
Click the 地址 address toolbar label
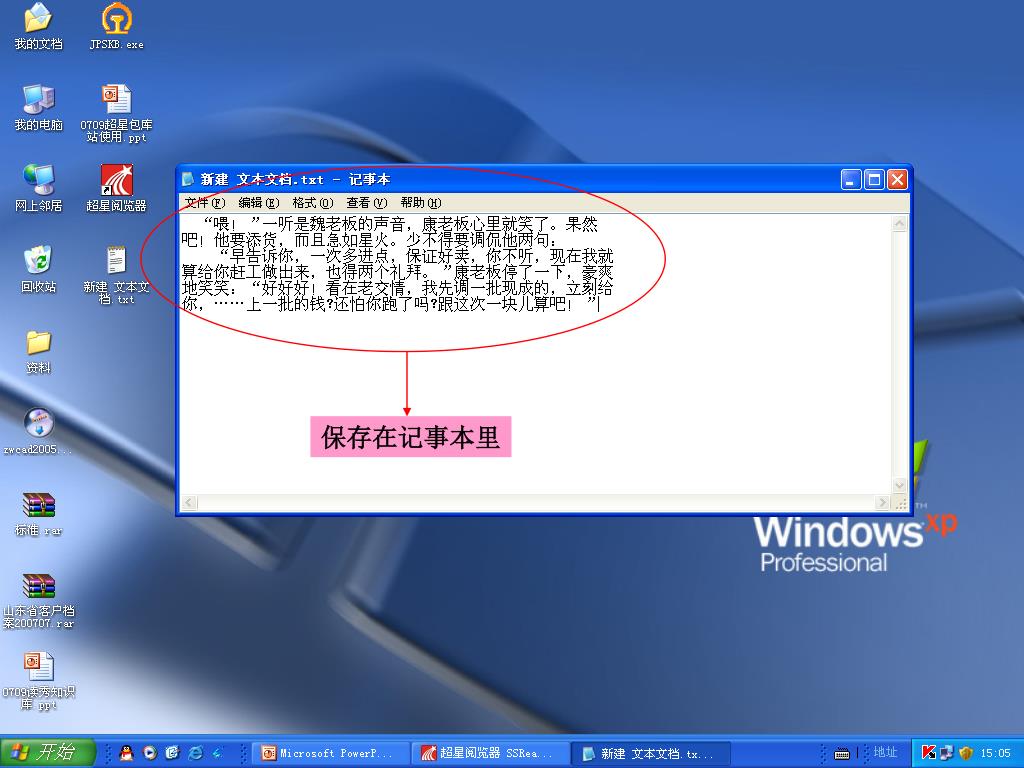(x=886, y=752)
